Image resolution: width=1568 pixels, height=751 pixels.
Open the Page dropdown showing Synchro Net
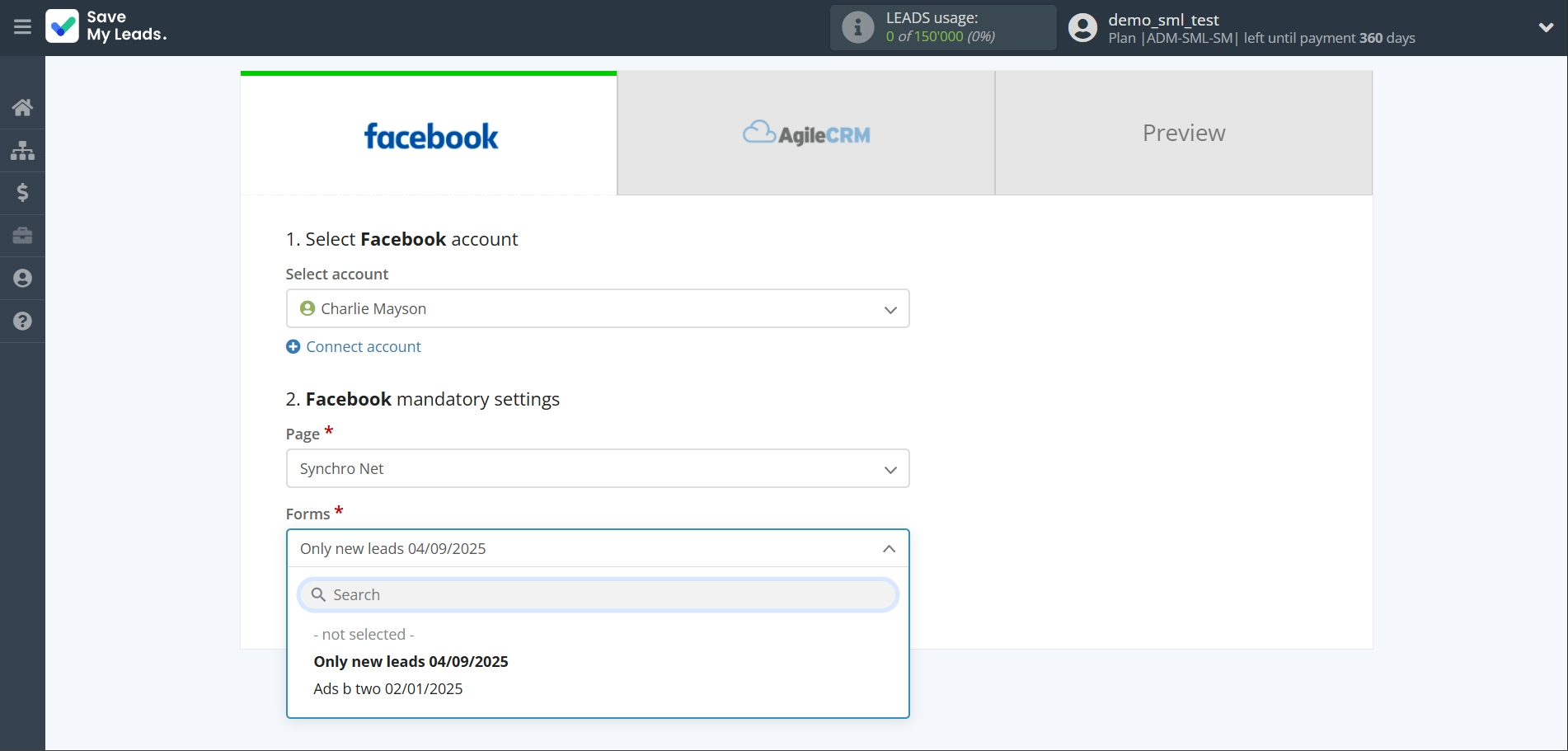(x=597, y=468)
